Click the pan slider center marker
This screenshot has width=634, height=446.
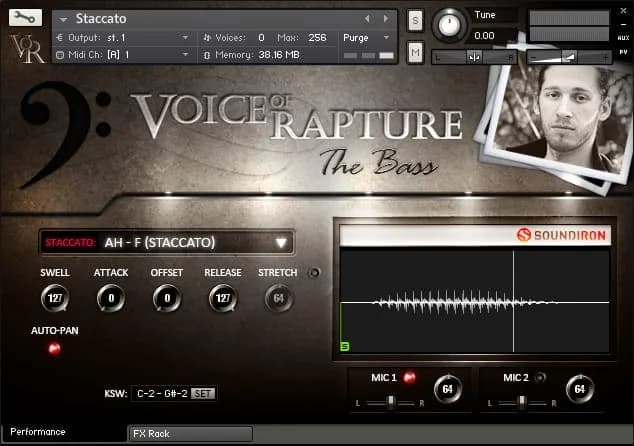(474, 57)
